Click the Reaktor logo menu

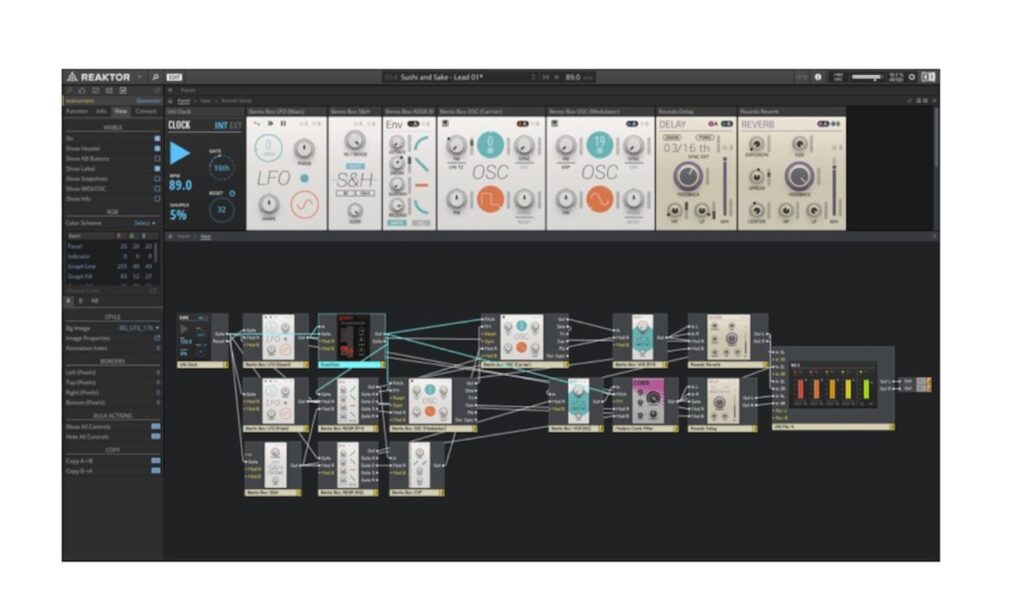pyautogui.click(x=99, y=77)
